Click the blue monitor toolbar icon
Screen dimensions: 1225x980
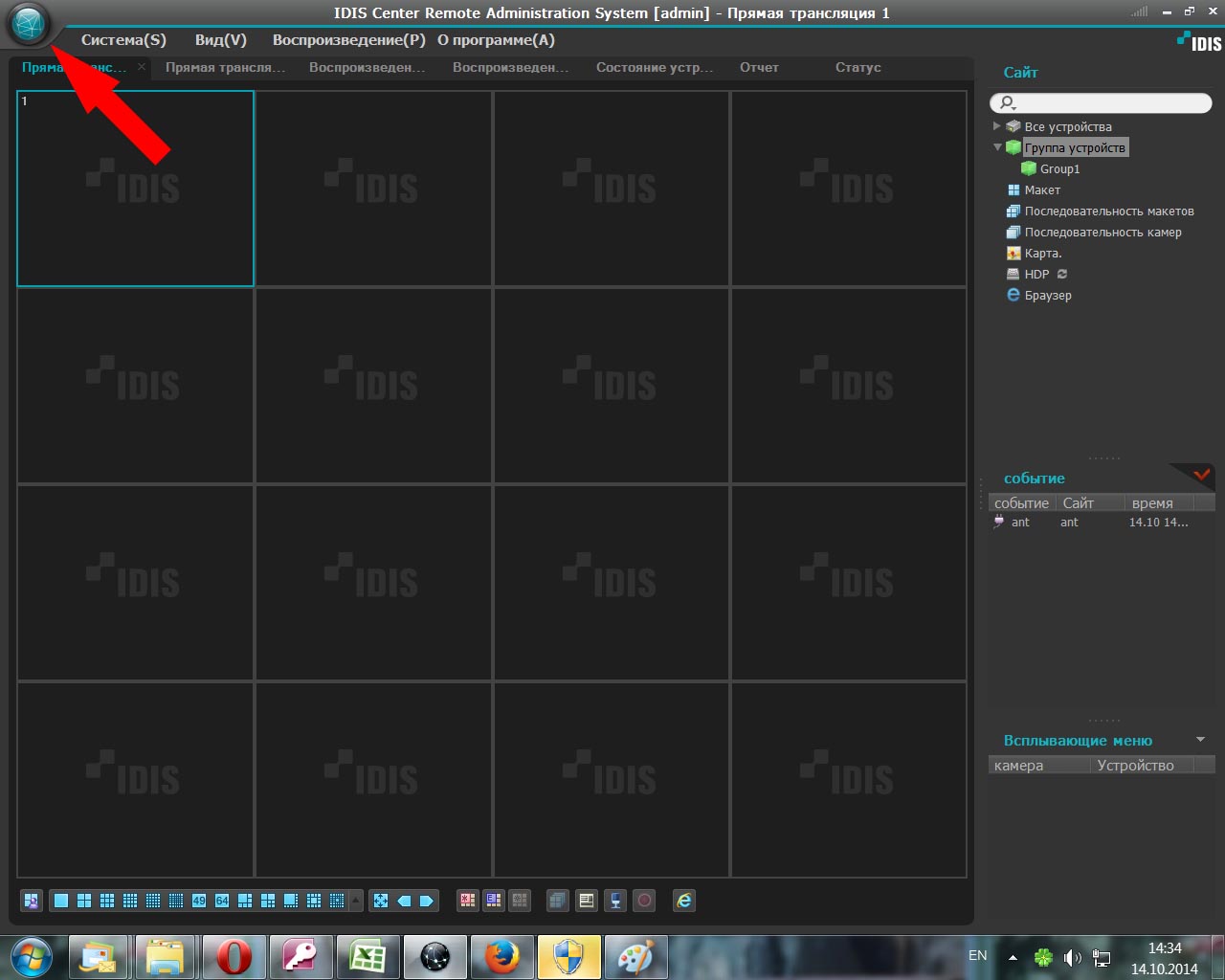pos(616,901)
